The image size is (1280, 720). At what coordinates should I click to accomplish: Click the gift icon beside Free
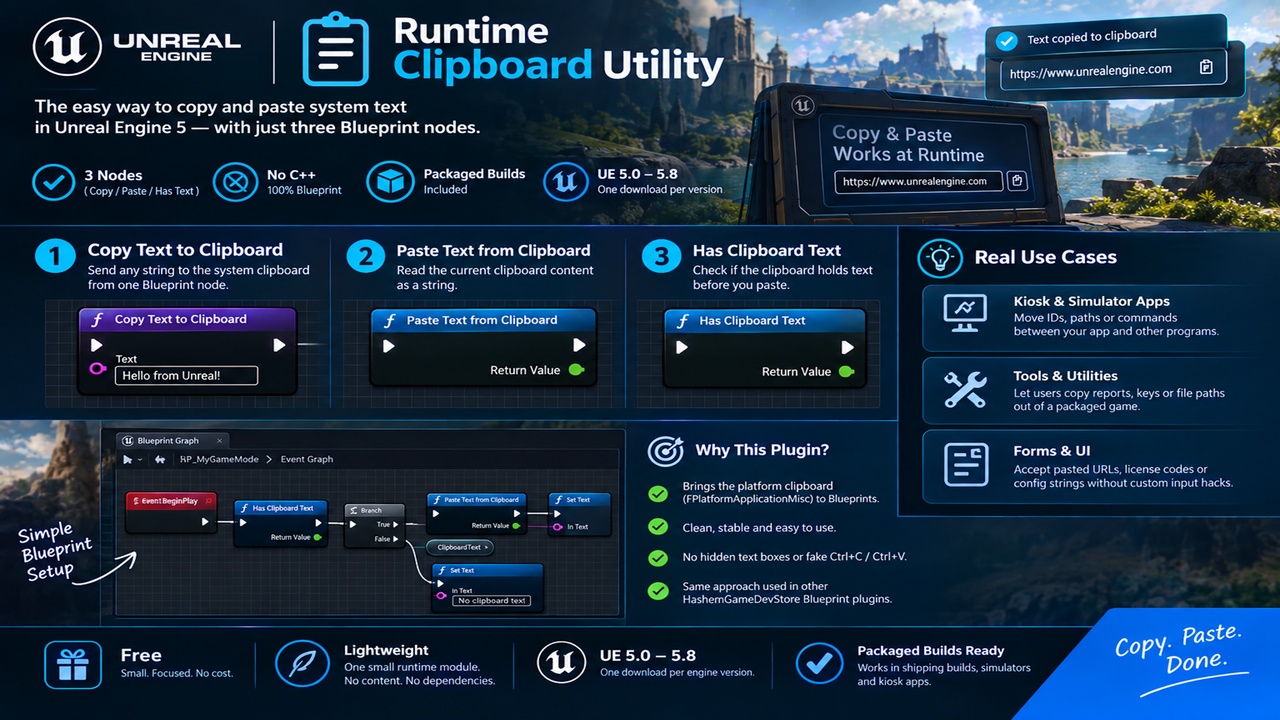coord(73,665)
